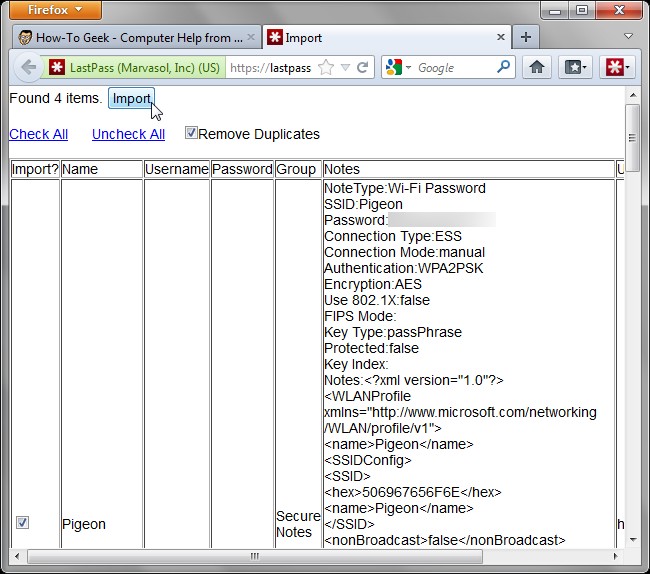Click the 'Key Type:passPhrase' line

(x=393, y=332)
